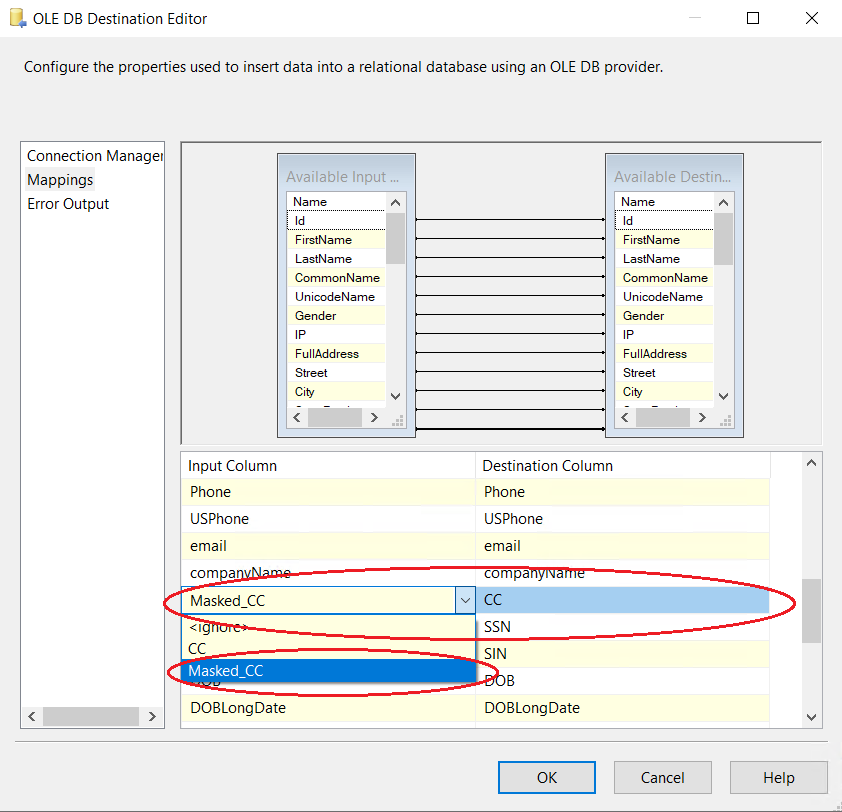Select the CC destination column cell
This screenshot has height=812, width=842.
click(x=622, y=600)
